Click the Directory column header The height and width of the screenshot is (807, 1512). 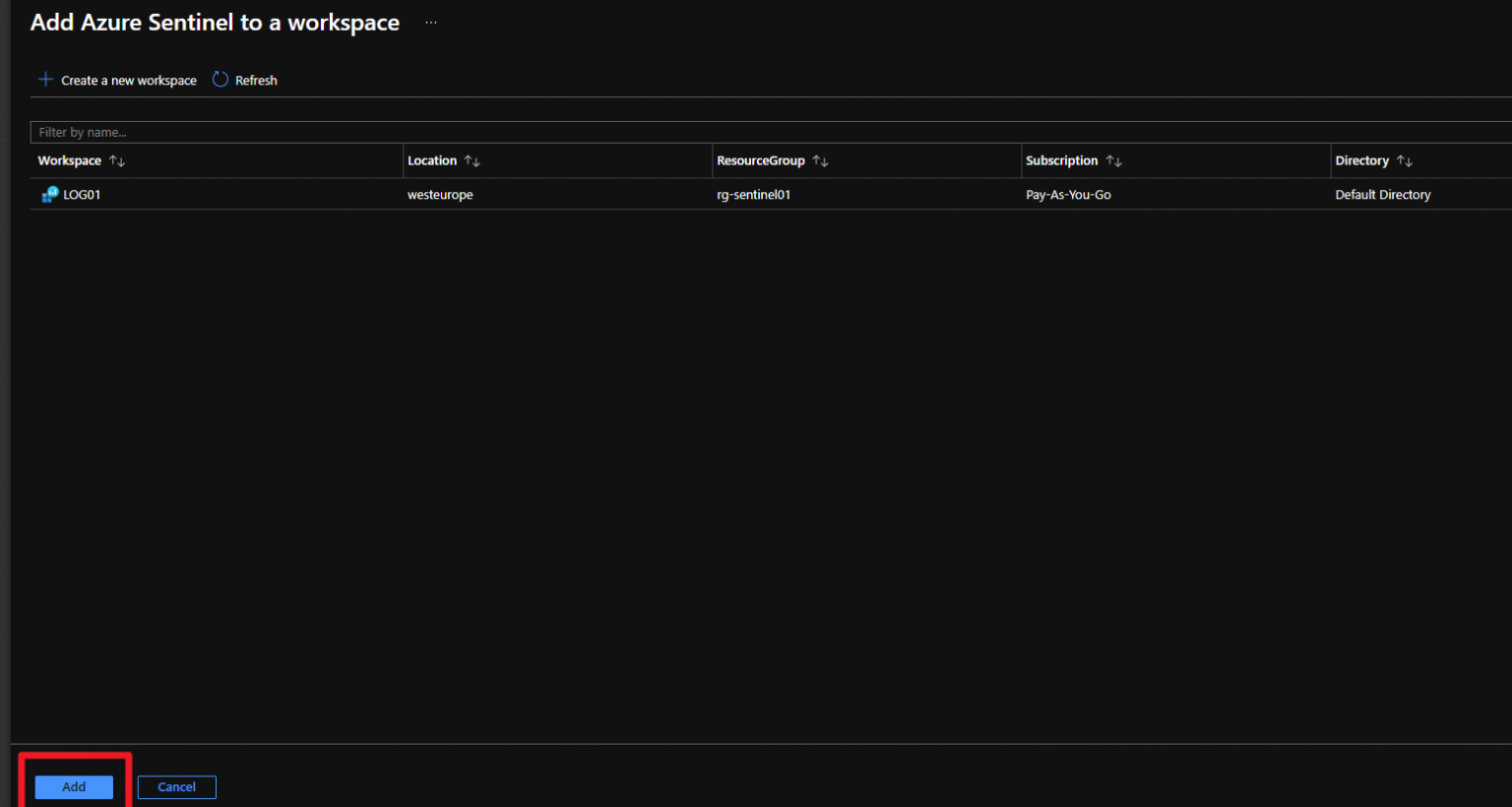click(1361, 160)
